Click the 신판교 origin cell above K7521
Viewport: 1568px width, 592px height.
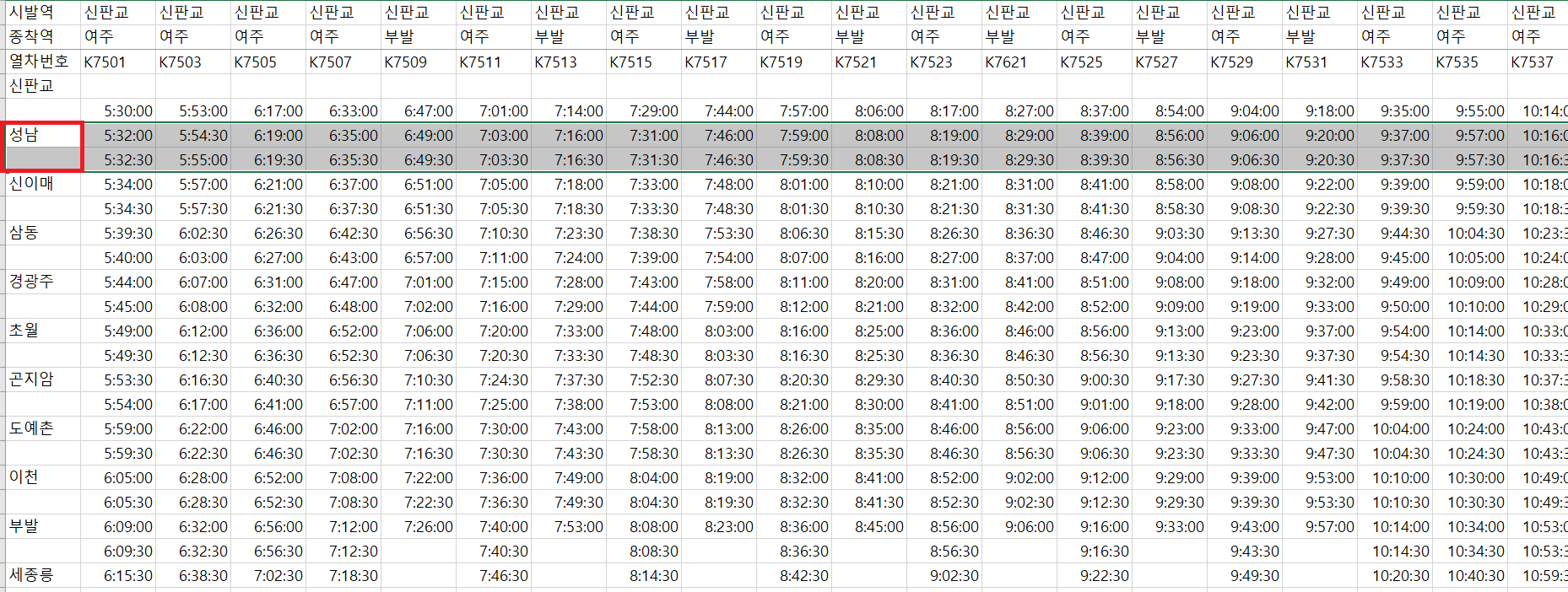click(x=869, y=13)
